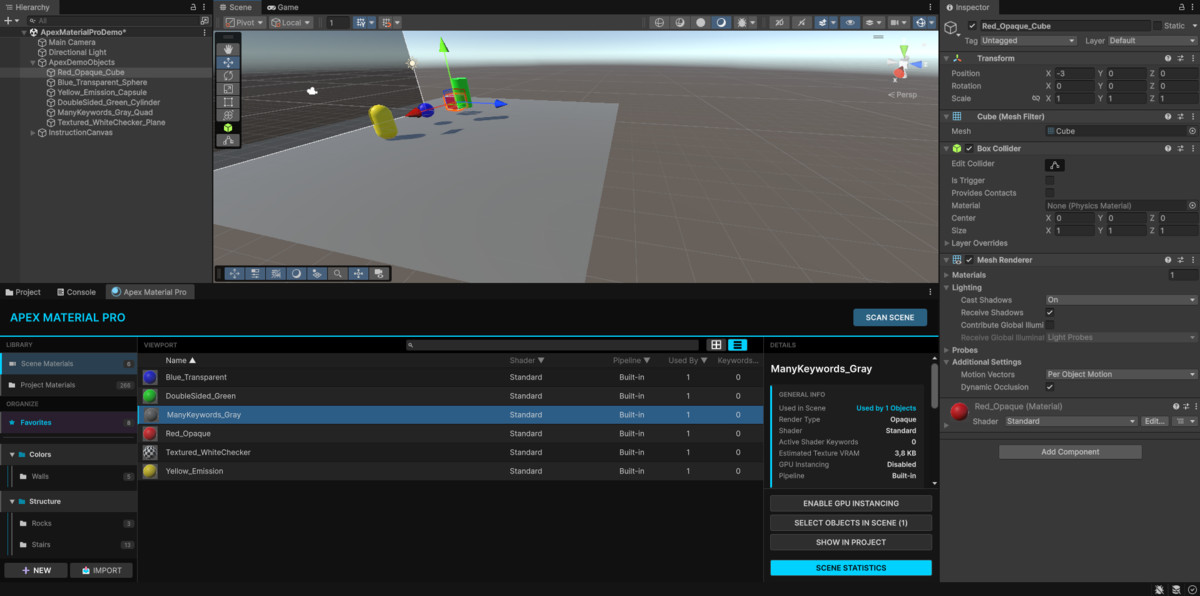Screen dimensions: 1200x596
Task: Open the Layer dropdown (Default)
Action: tap(1153, 41)
